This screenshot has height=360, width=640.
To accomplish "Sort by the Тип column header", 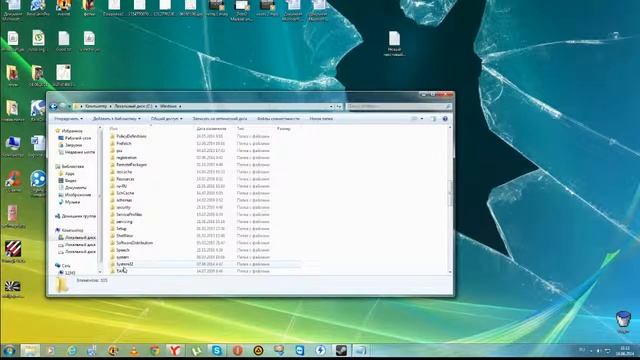I will point(240,129).
